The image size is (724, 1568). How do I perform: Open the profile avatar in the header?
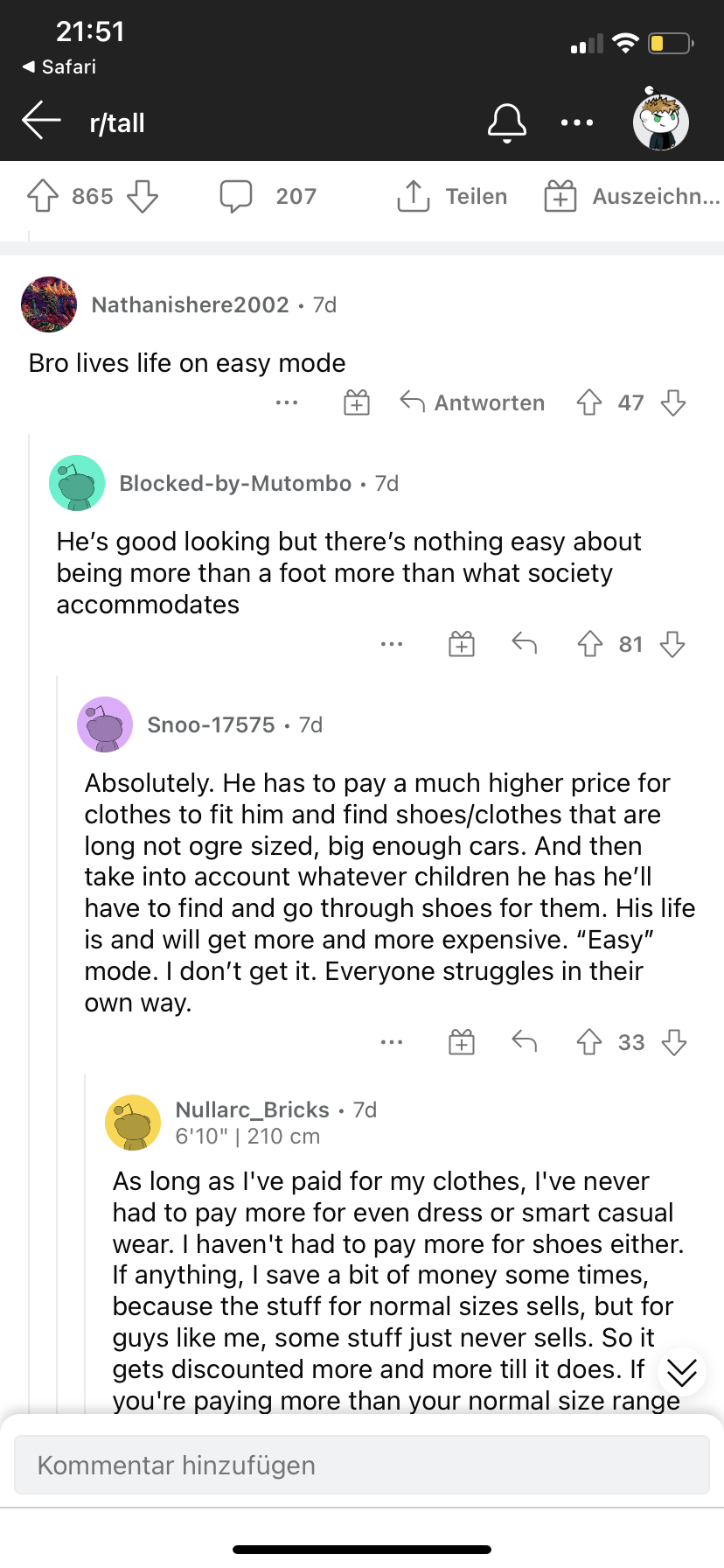pyautogui.click(x=661, y=122)
